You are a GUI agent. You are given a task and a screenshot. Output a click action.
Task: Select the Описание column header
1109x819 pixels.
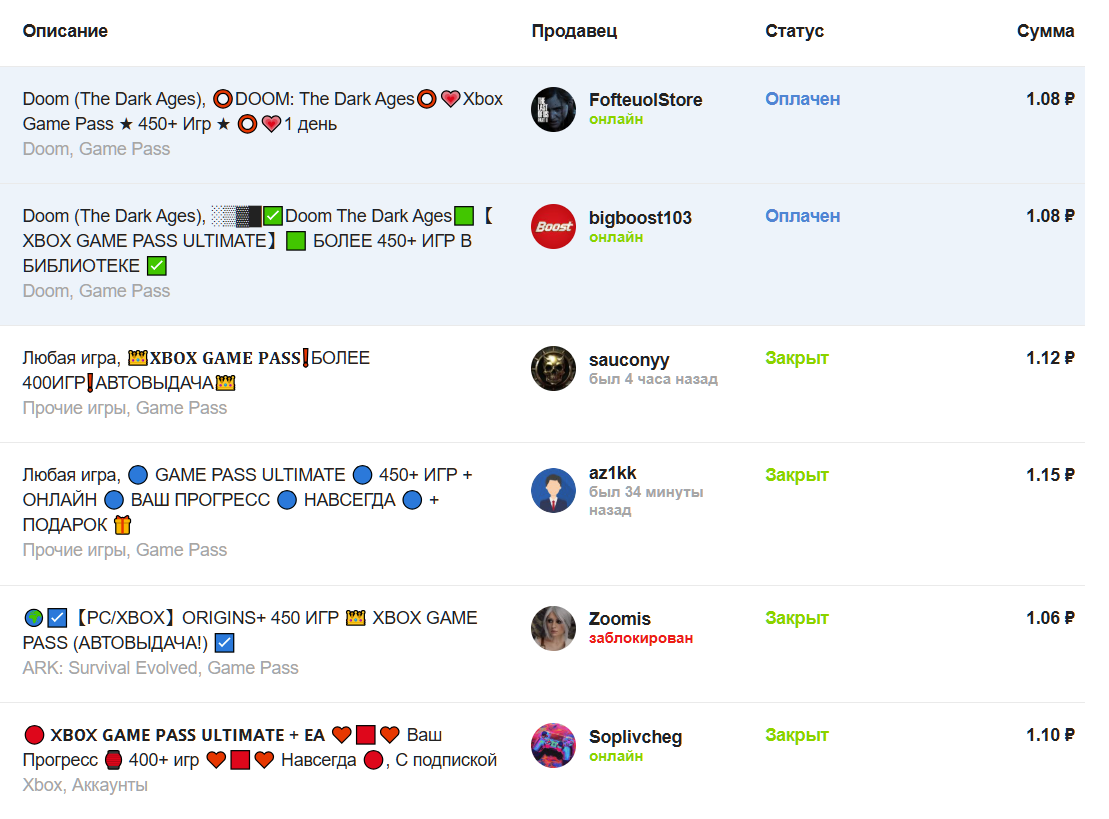65,31
